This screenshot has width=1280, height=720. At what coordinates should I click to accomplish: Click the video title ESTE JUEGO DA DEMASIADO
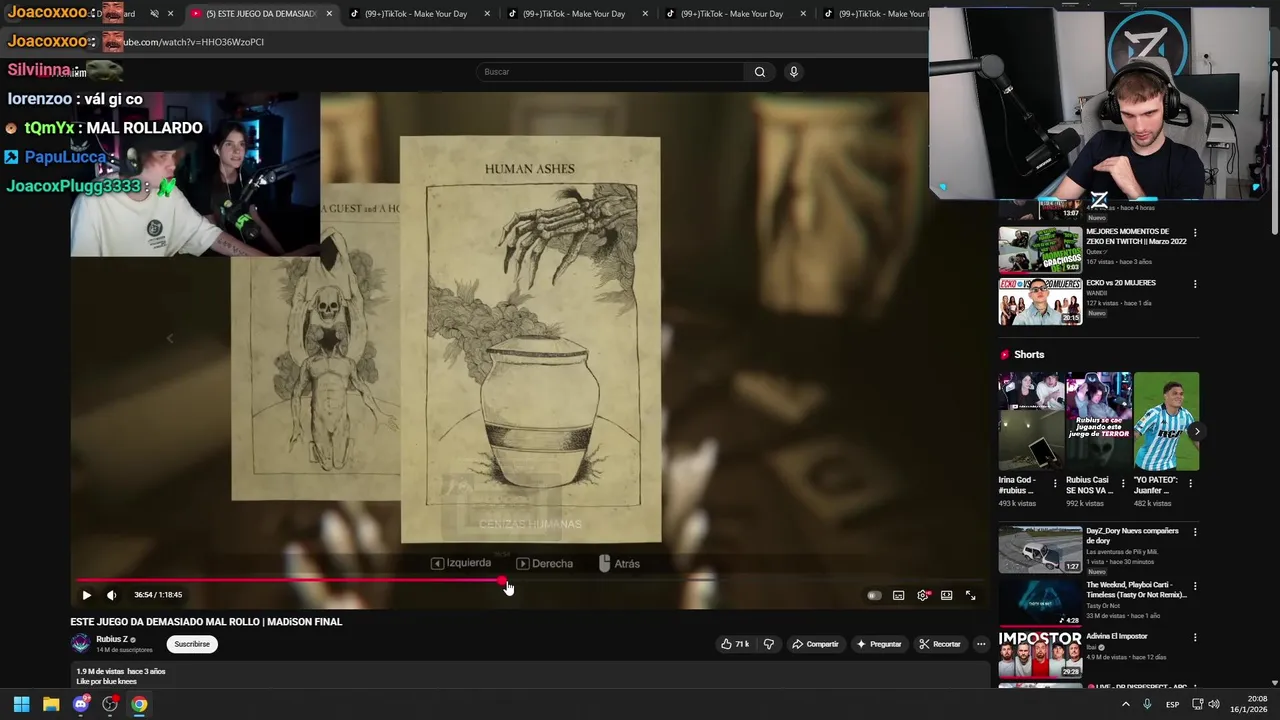click(x=206, y=622)
